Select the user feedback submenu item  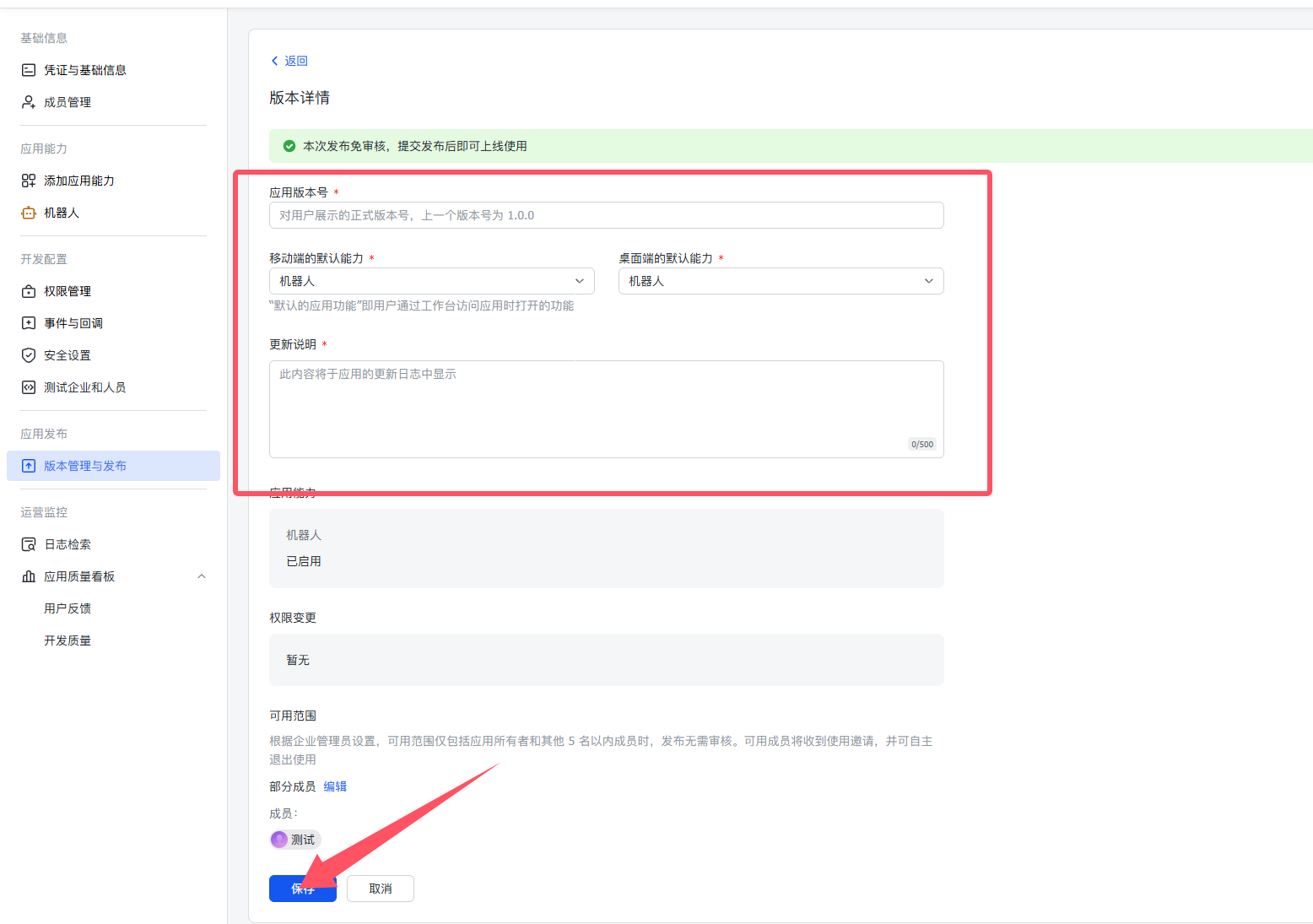click(68, 608)
